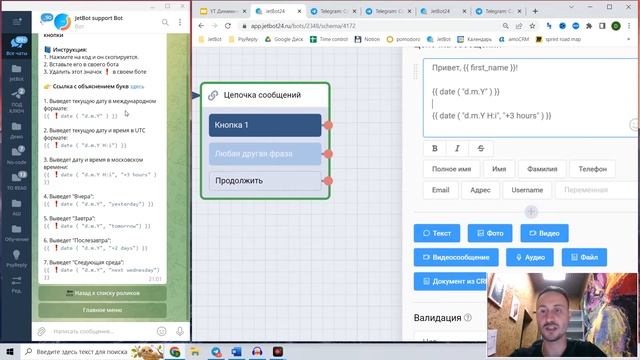The width and height of the screenshot is (640, 360).
Task: Click the red connector dot of Продолжить
Action: pos(328,181)
